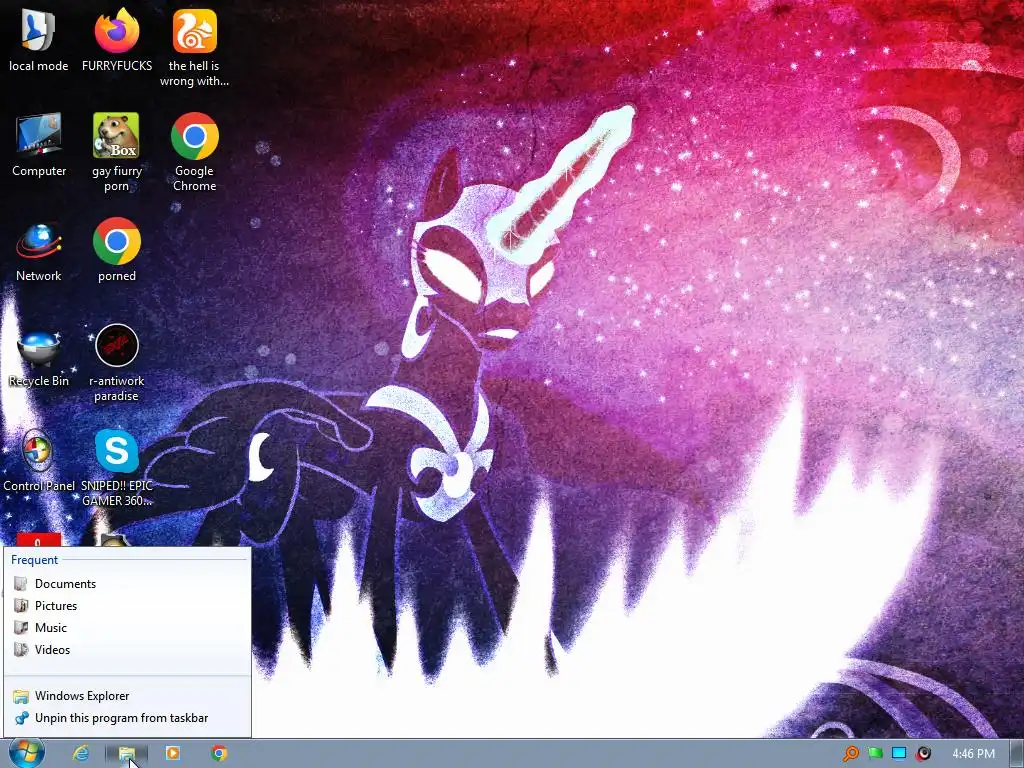Open Pictures from the jump list
Screen dimensions: 1024x768
click(127, 606)
